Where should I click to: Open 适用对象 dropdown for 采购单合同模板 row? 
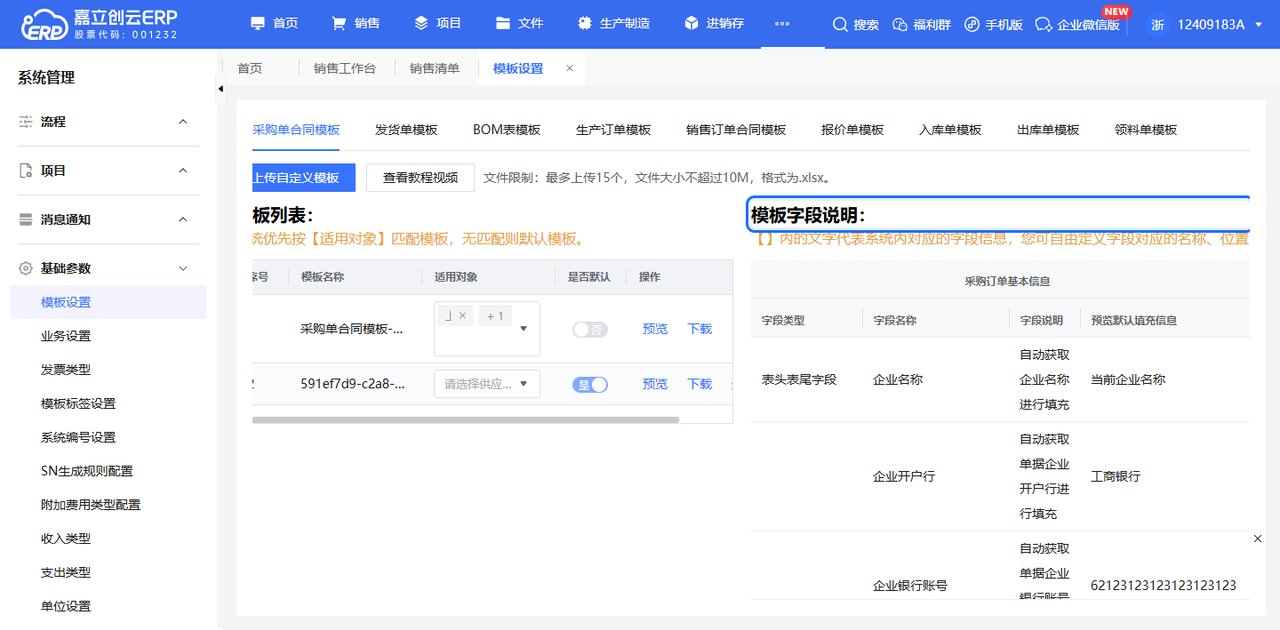point(523,328)
